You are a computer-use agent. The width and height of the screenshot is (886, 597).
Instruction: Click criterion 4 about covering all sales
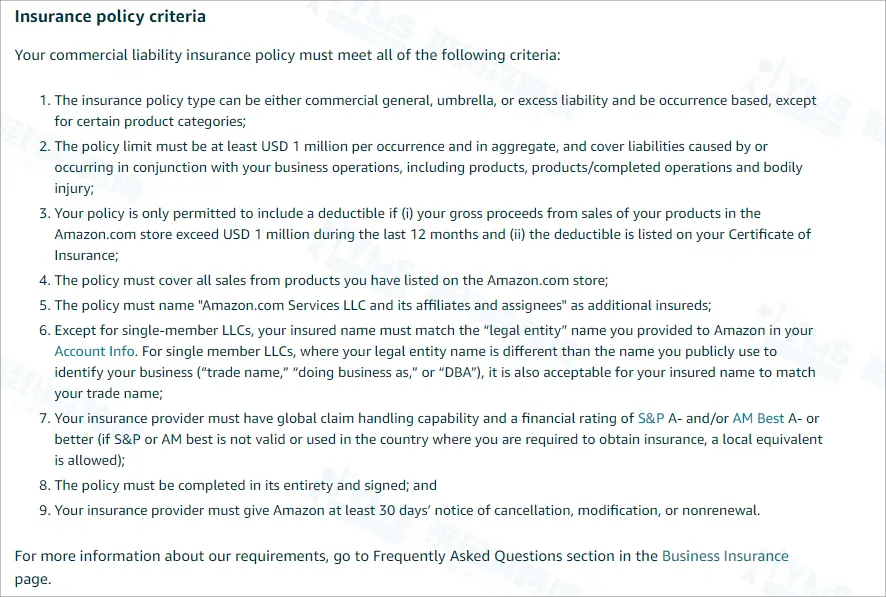(330, 281)
